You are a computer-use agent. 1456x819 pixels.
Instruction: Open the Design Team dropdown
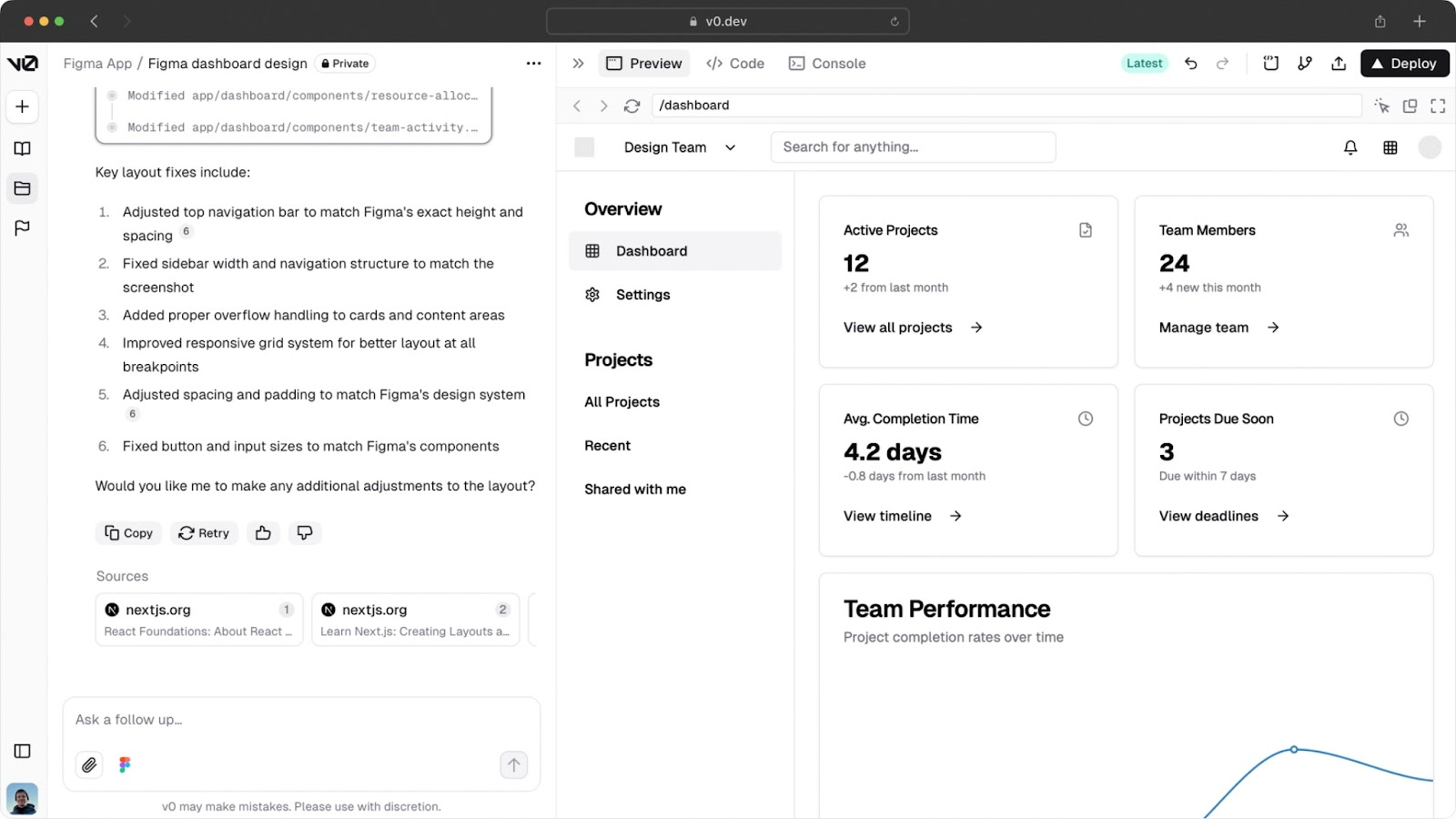click(x=679, y=147)
